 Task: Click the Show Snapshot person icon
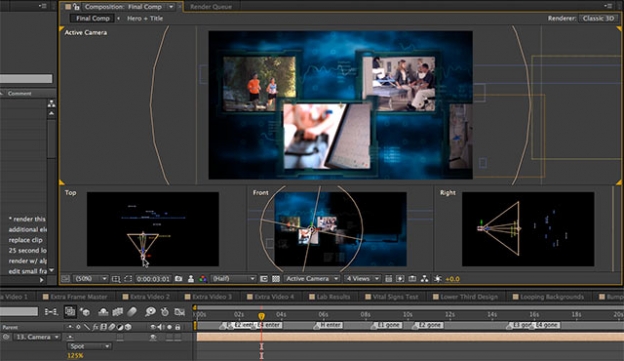(x=191, y=279)
